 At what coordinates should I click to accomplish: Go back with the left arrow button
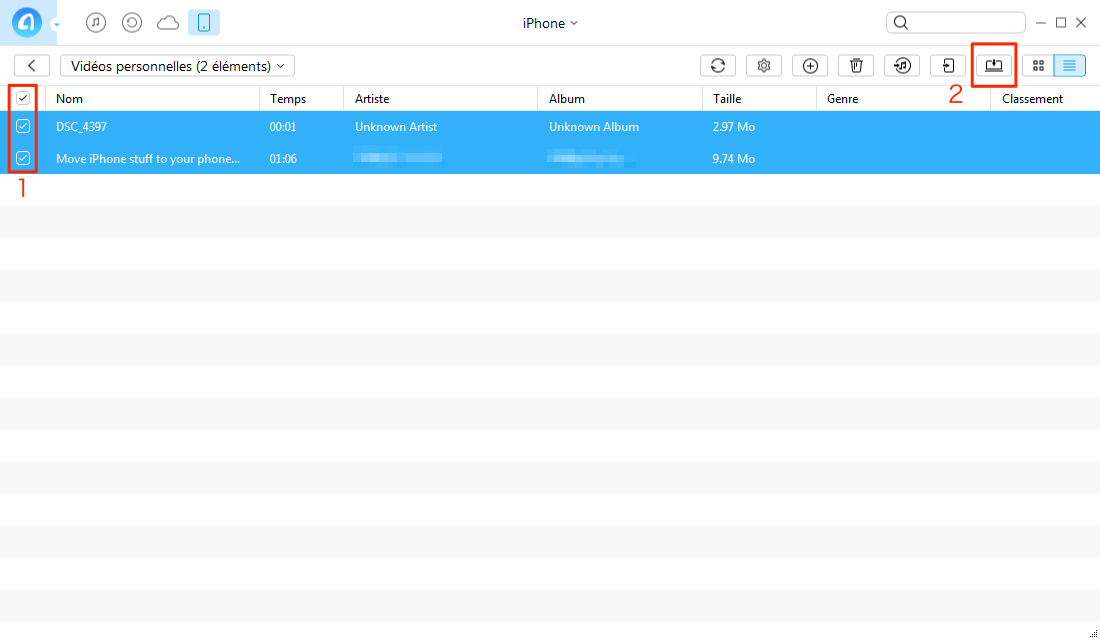coord(32,65)
